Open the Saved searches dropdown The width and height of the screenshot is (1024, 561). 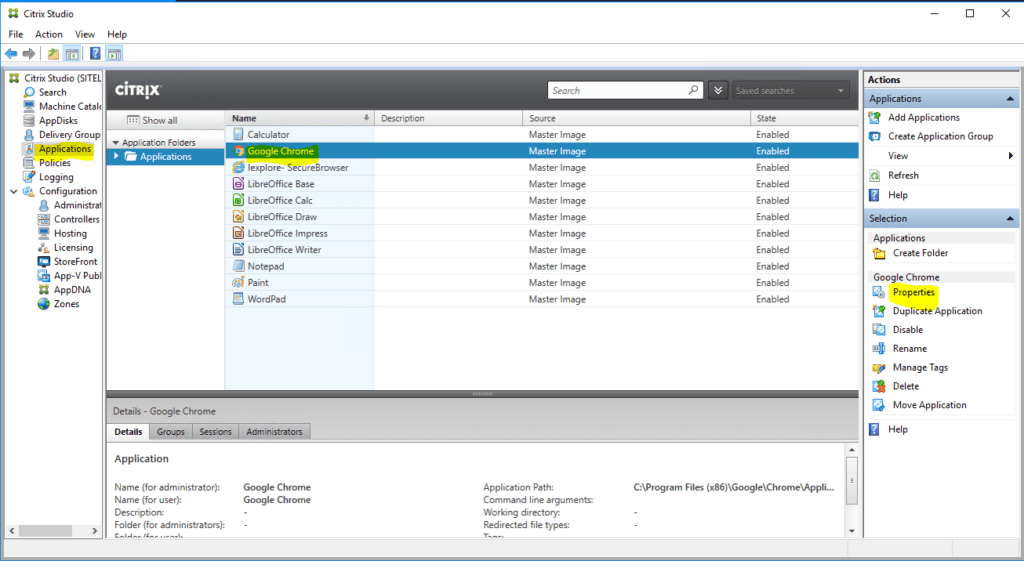point(790,91)
